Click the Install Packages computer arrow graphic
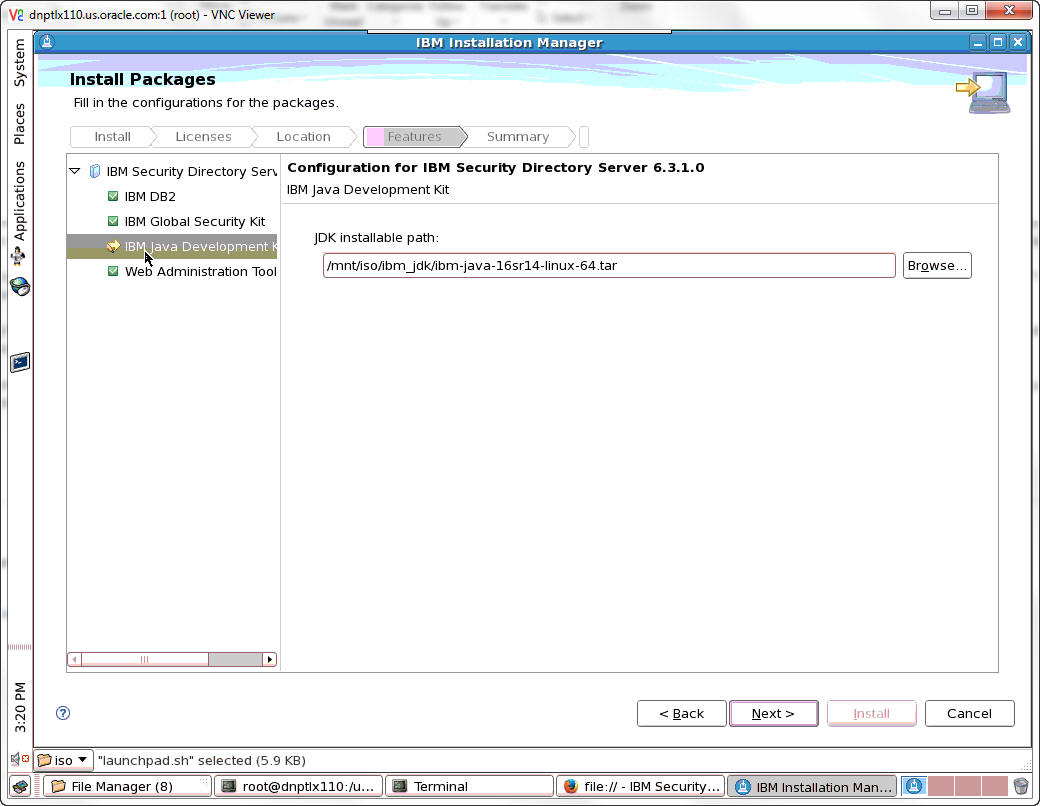The image size is (1040, 806). [x=983, y=92]
